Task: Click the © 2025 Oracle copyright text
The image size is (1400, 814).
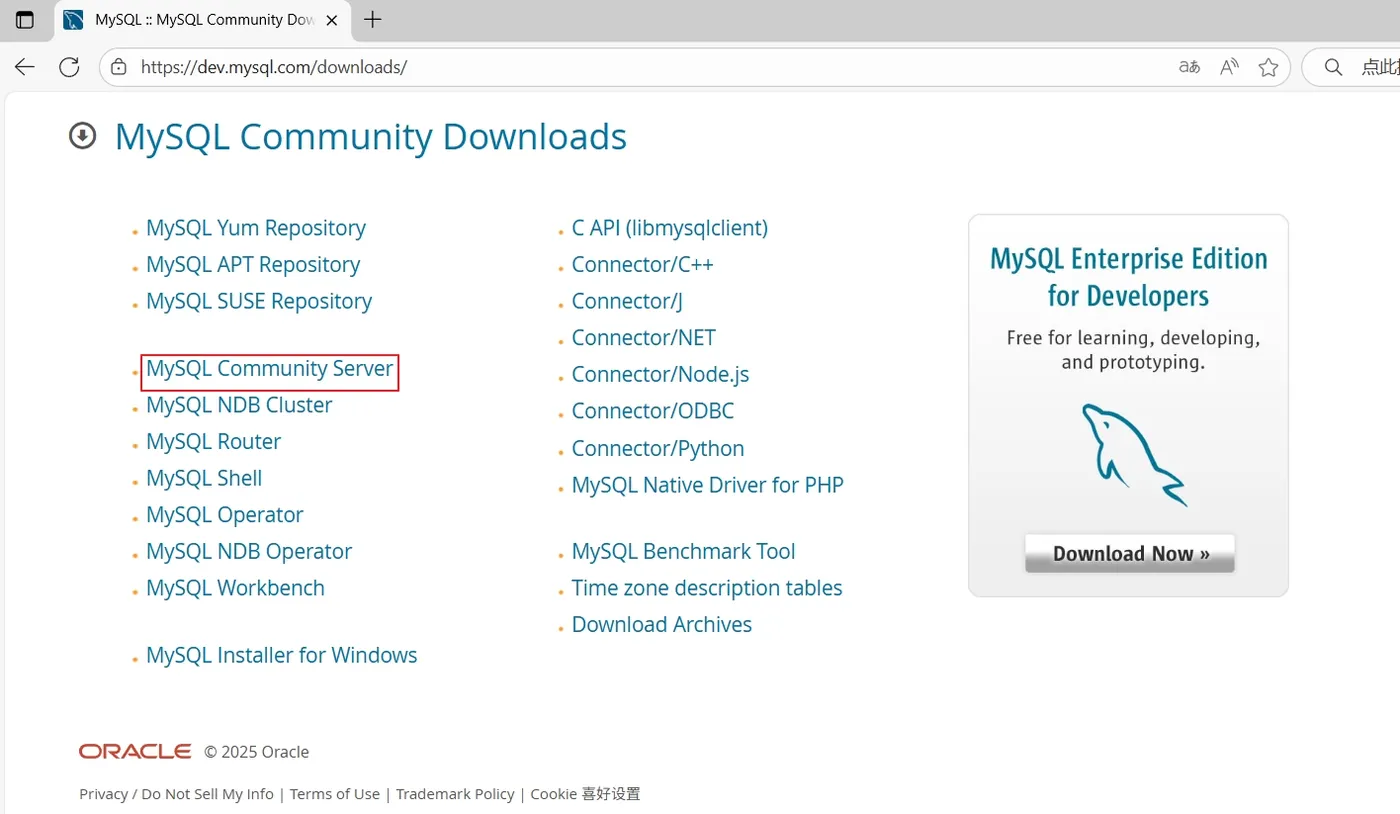Action: [257, 752]
